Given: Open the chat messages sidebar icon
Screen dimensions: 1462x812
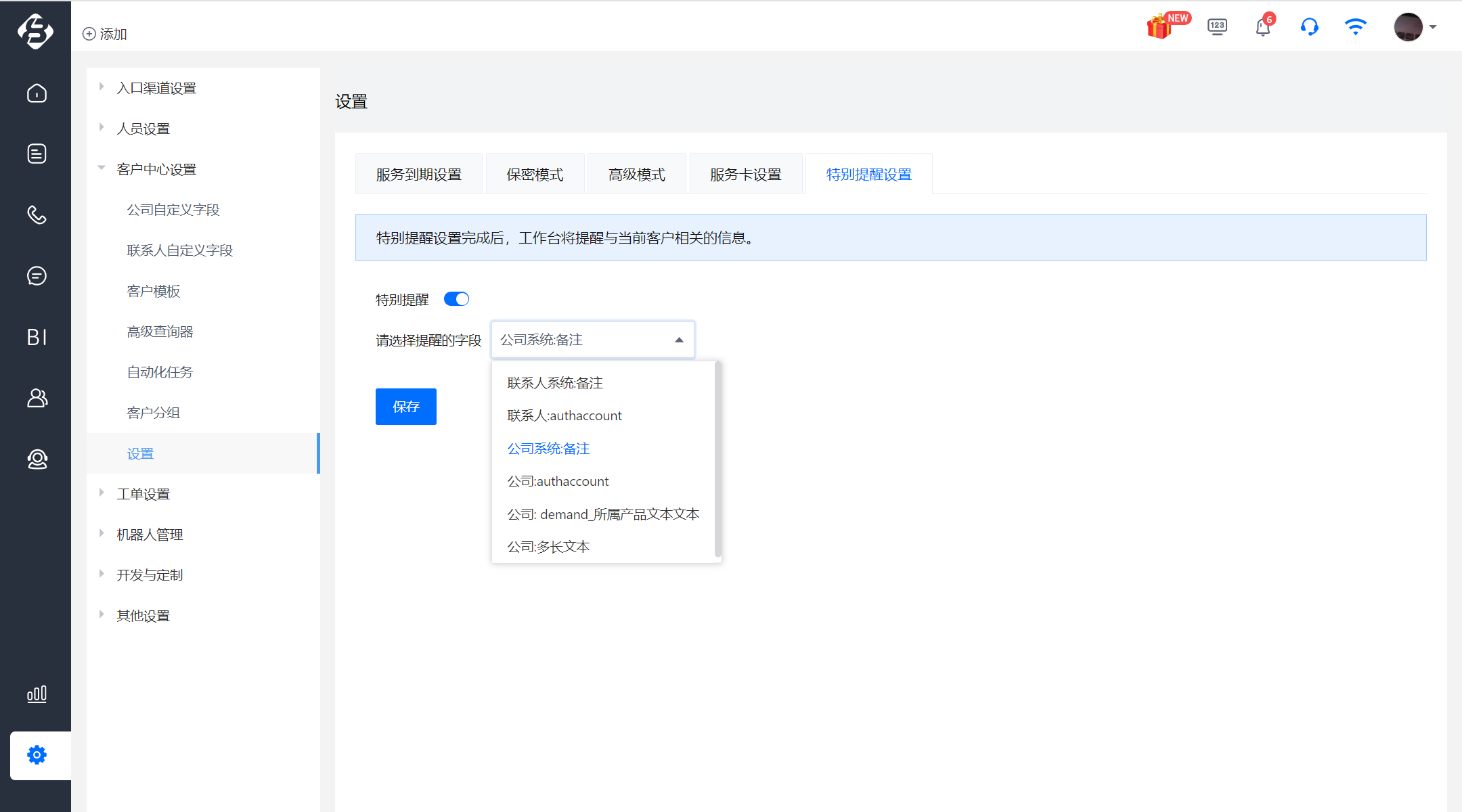Looking at the screenshot, I should 37,276.
